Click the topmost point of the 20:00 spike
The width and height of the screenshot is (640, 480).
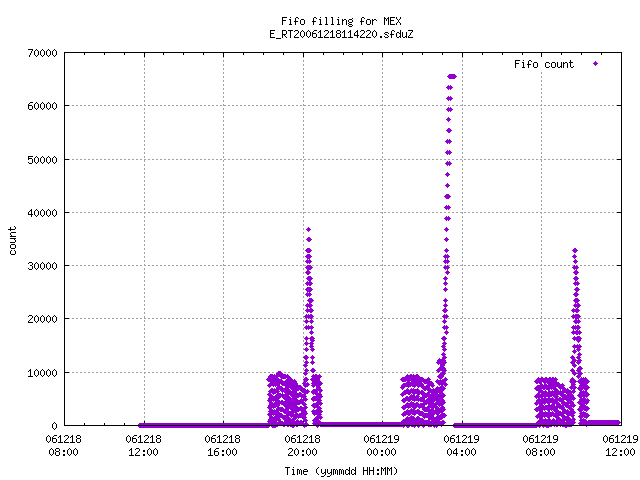point(309,229)
